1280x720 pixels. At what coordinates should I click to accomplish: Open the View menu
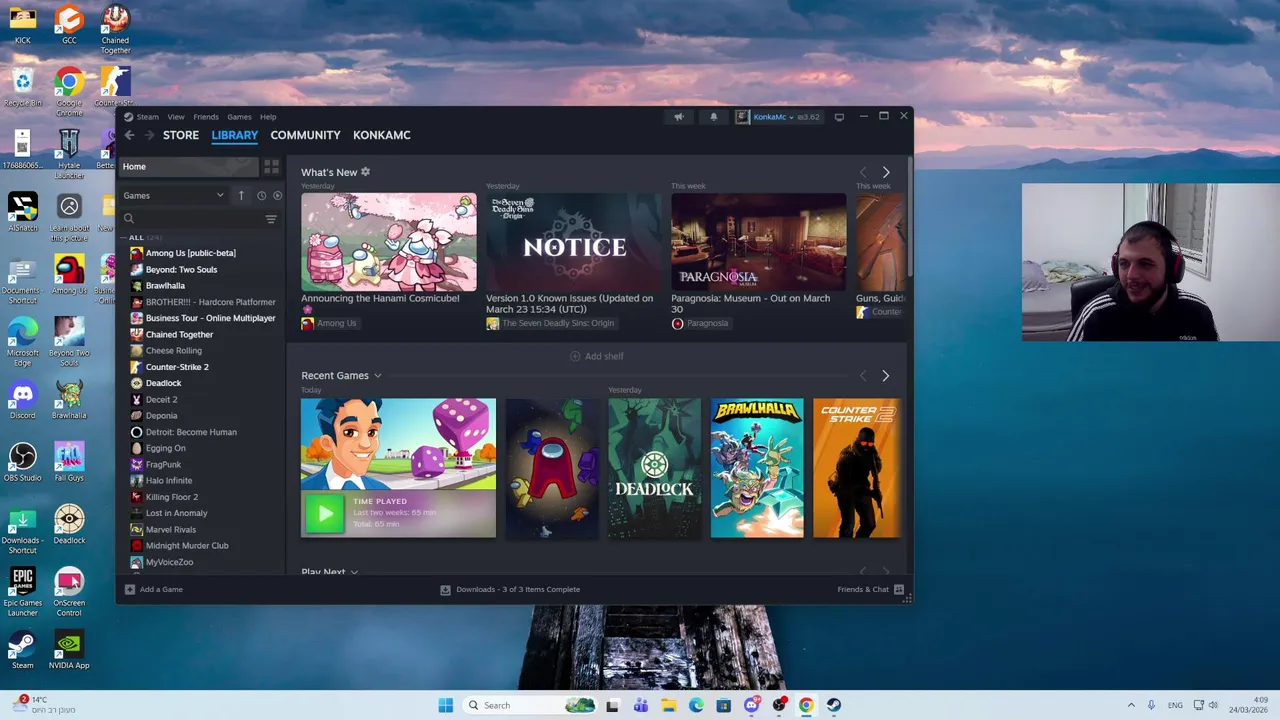coord(176,117)
